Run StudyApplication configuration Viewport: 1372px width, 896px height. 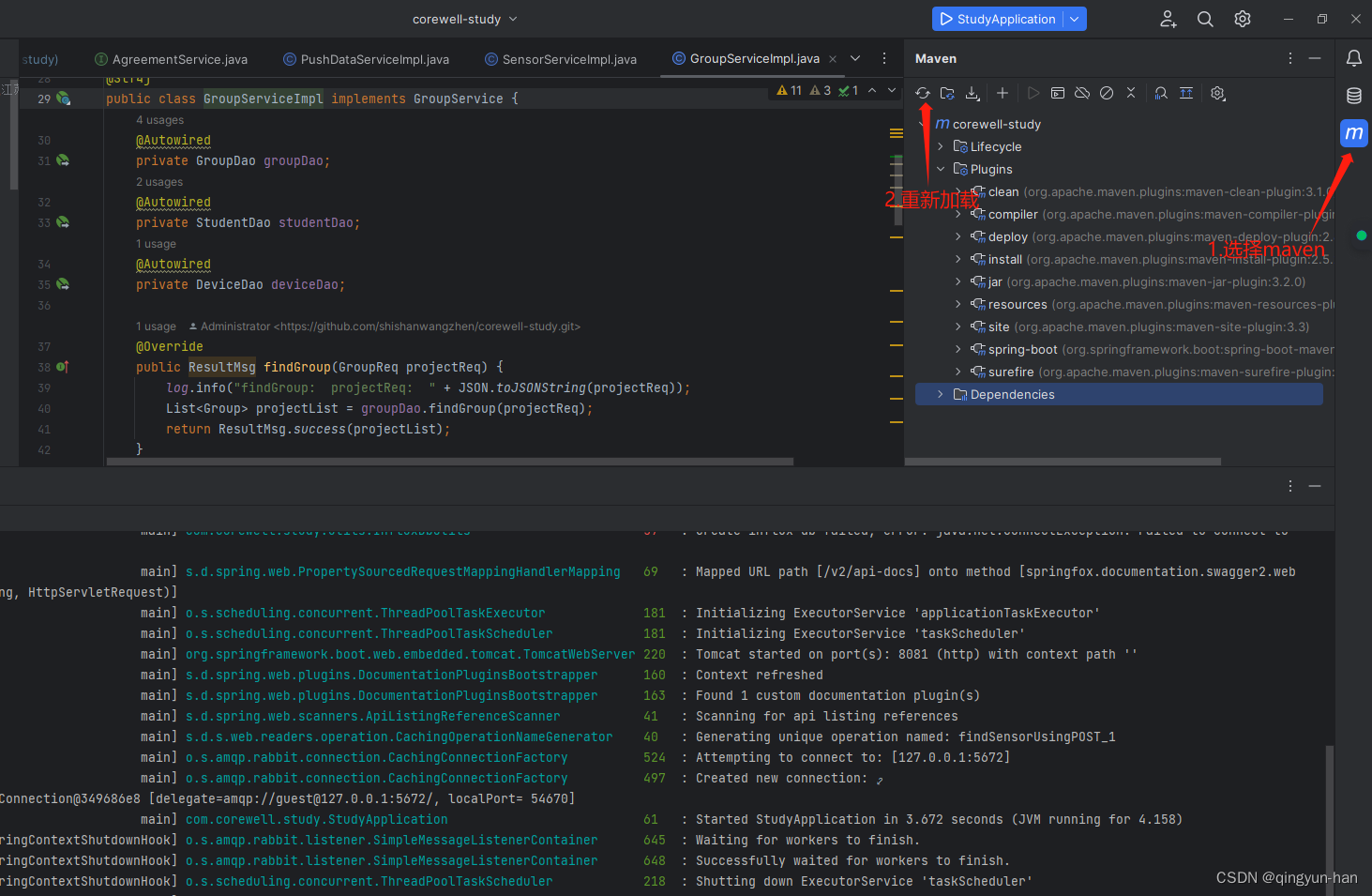click(998, 19)
